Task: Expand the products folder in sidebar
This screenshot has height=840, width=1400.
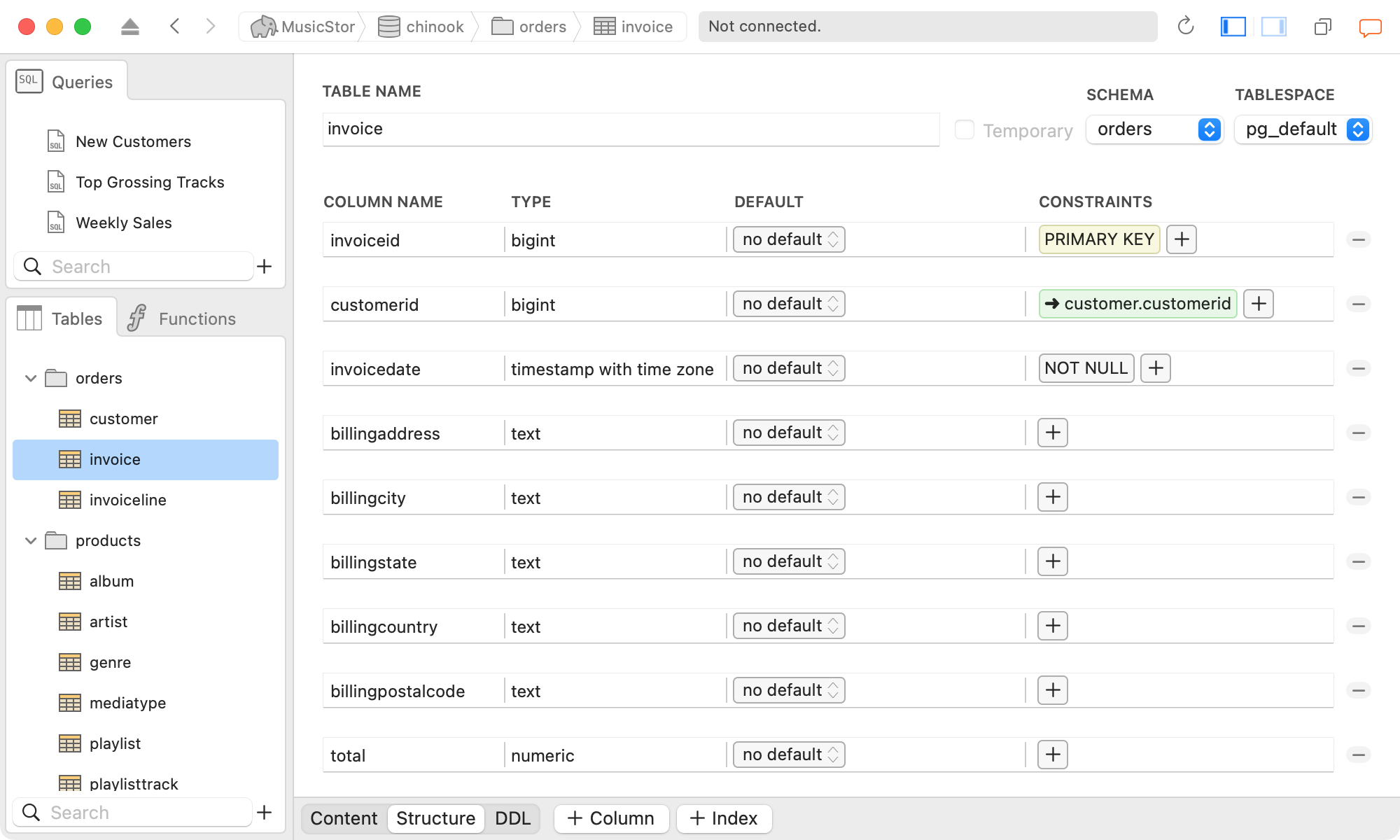Action: click(30, 540)
